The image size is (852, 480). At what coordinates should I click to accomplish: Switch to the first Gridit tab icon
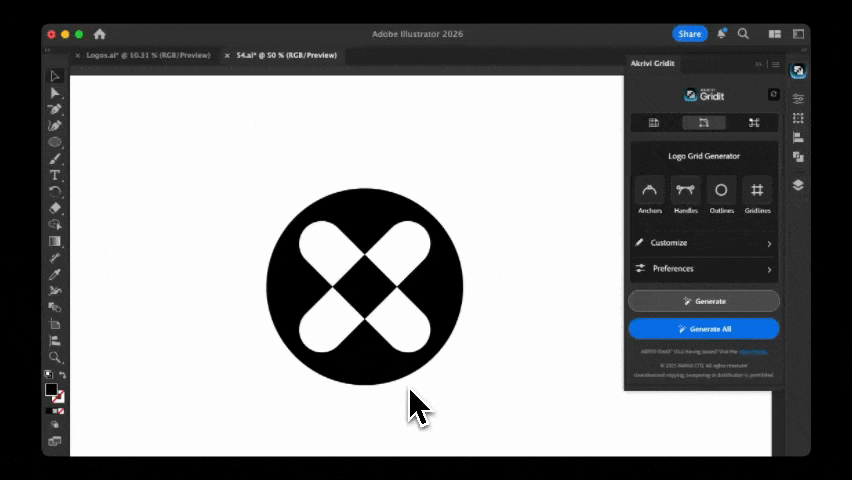pyautogui.click(x=654, y=123)
